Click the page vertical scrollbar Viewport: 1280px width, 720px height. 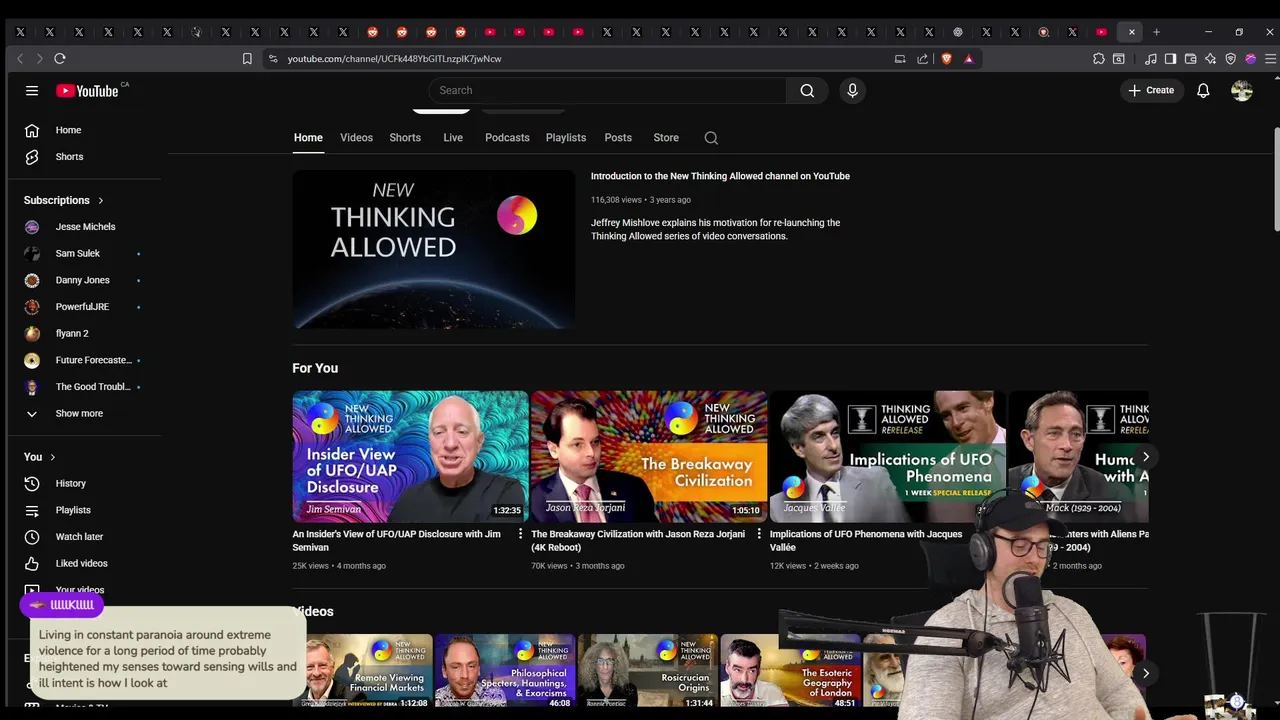(x=1275, y=180)
